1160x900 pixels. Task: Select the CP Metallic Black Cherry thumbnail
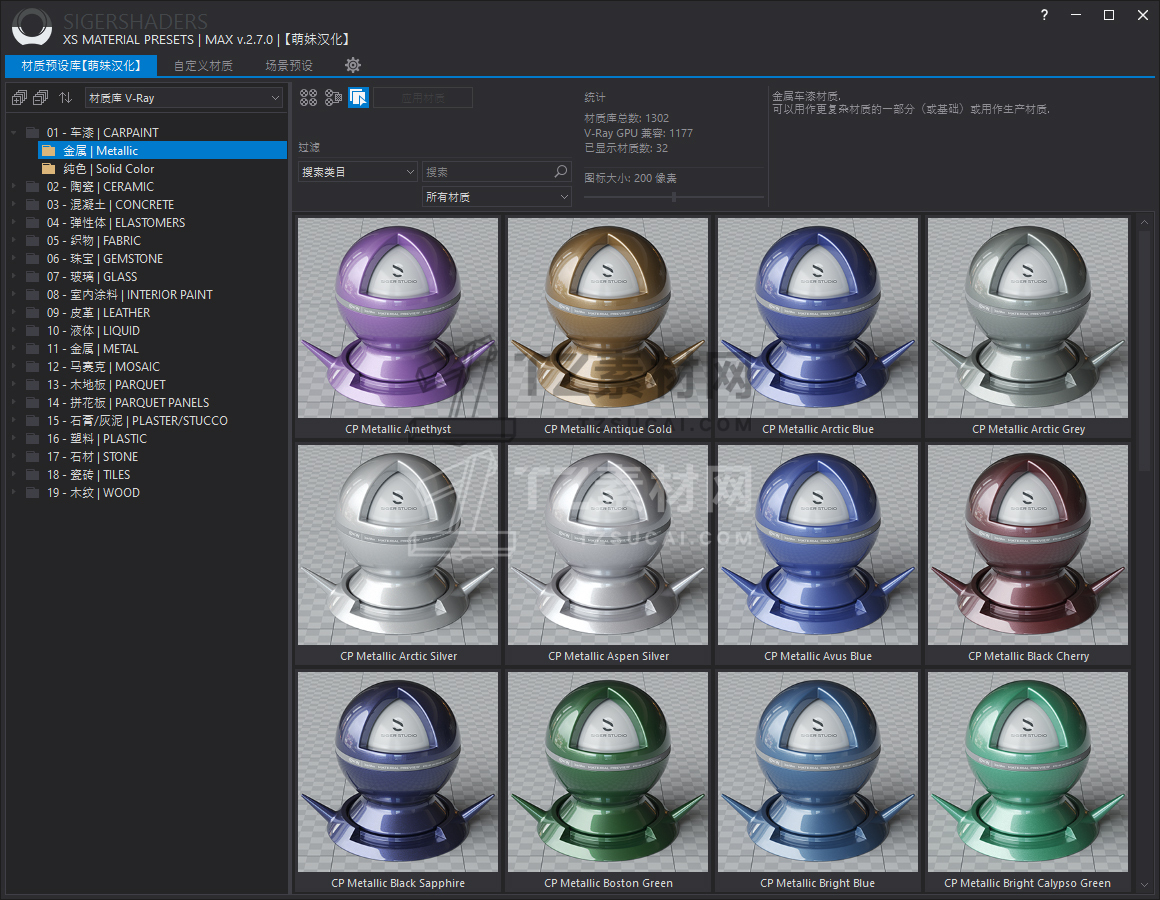[x=1028, y=545]
